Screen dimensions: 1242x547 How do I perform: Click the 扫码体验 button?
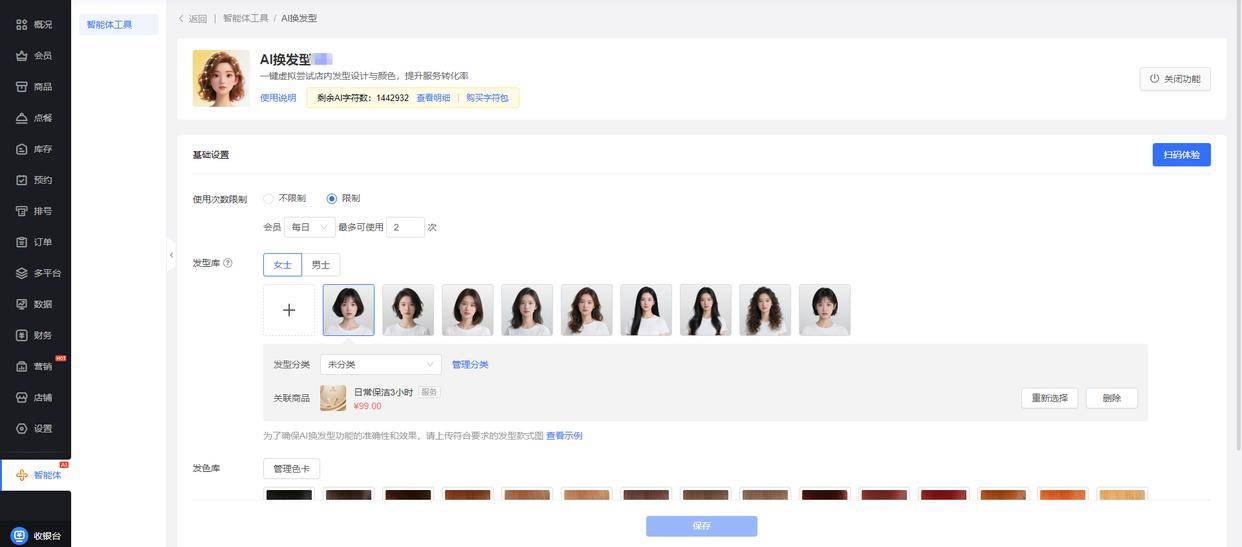point(1181,155)
